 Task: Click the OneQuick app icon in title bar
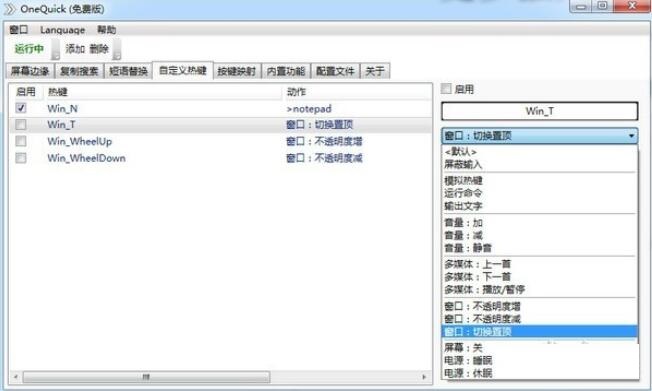9,9
